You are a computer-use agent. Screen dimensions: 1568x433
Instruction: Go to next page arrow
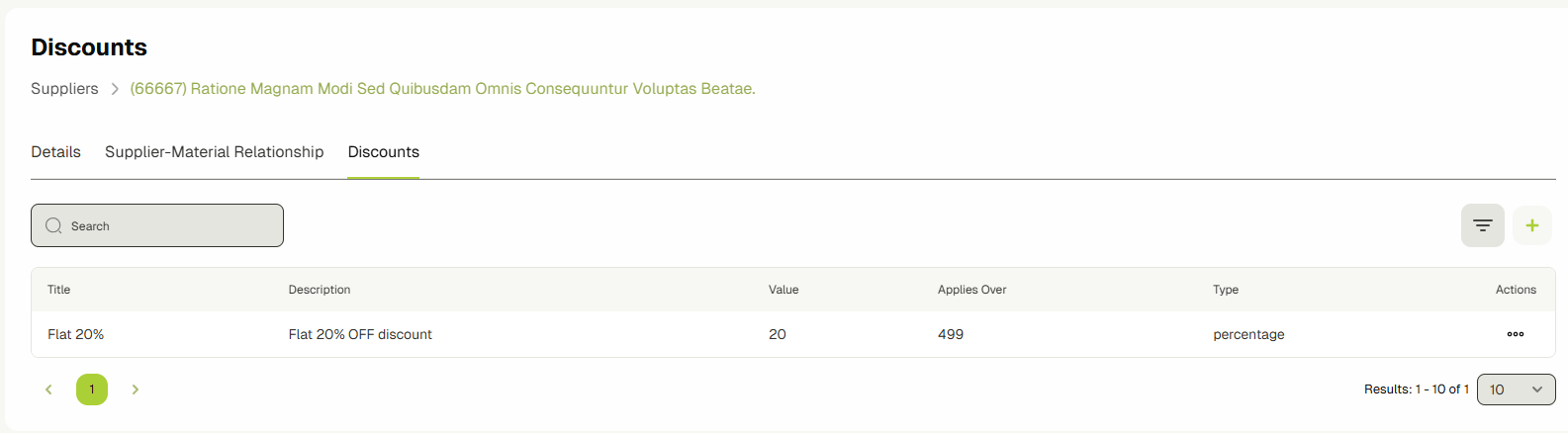136,390
